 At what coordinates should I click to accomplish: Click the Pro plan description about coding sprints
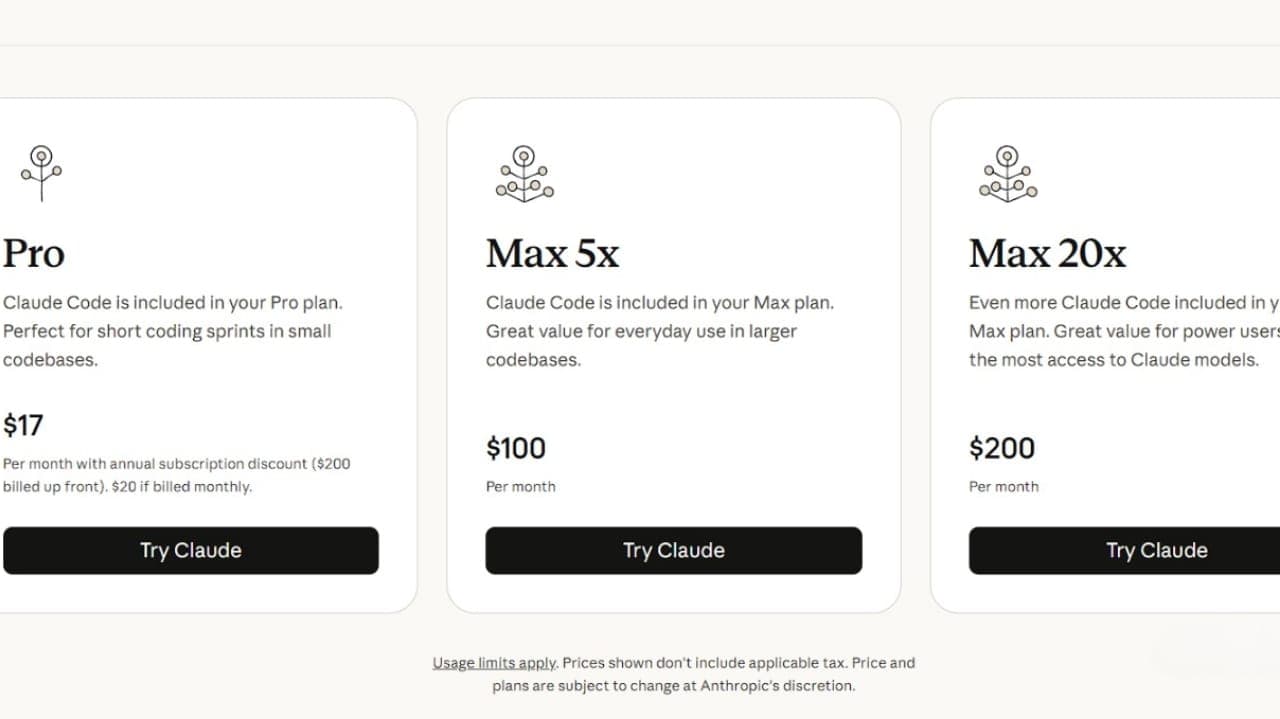[x=173, y=331]
